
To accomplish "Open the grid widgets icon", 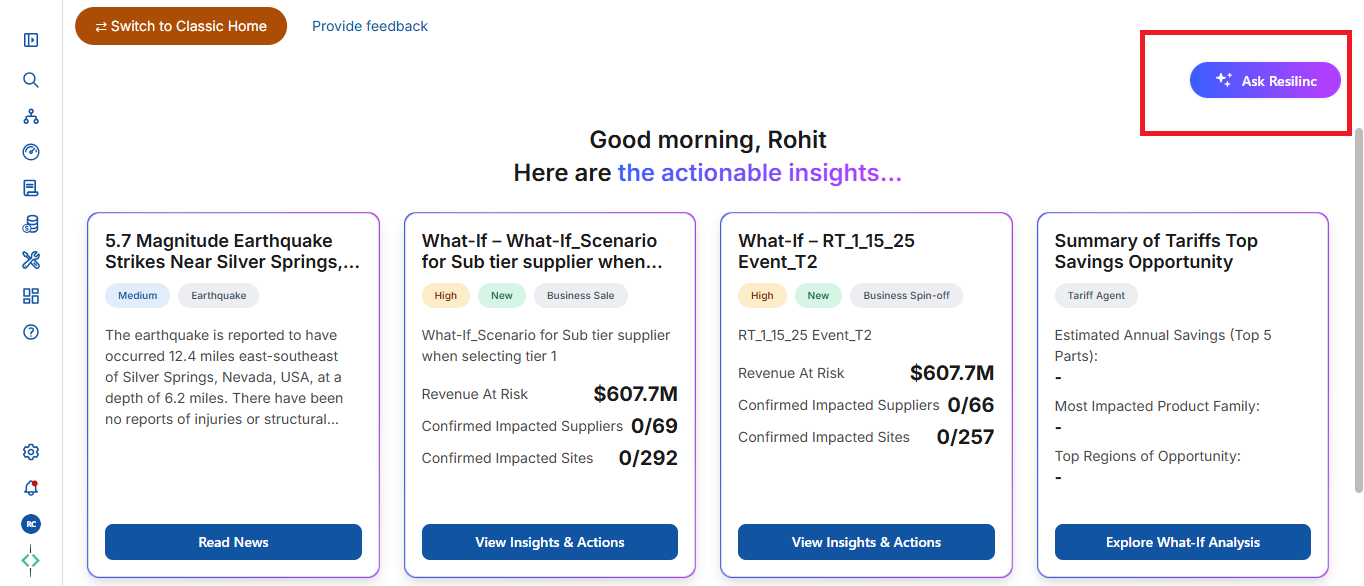I will click(31, 296).
